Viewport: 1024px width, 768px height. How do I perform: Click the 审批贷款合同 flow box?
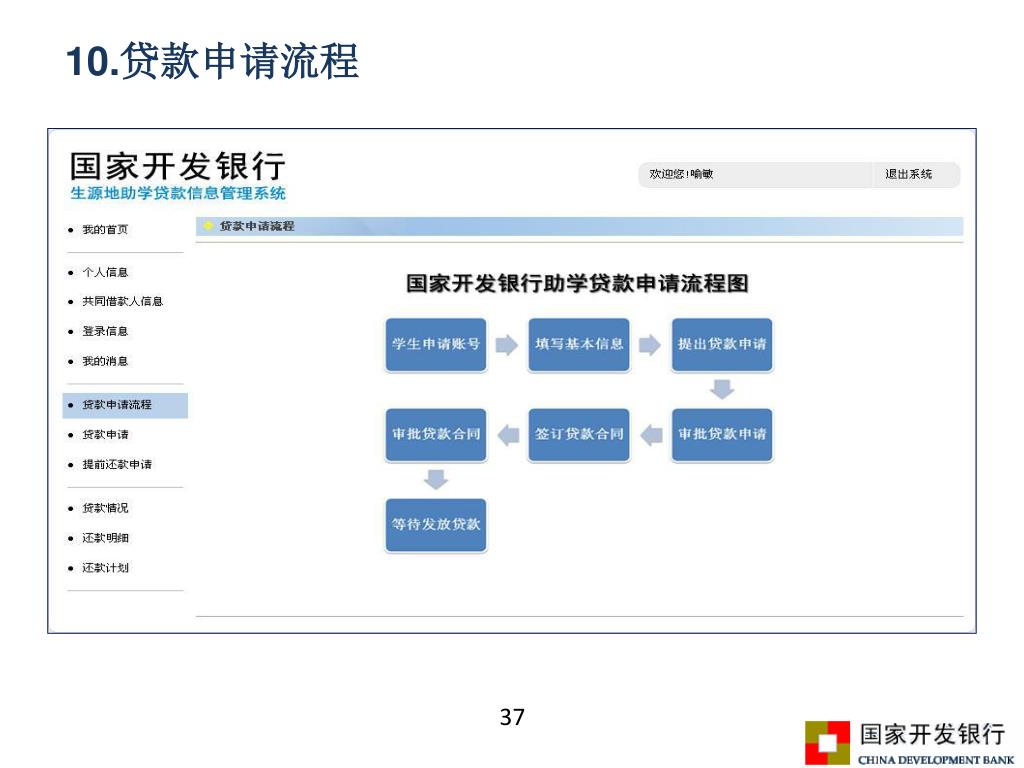click(x=436, y=435)
